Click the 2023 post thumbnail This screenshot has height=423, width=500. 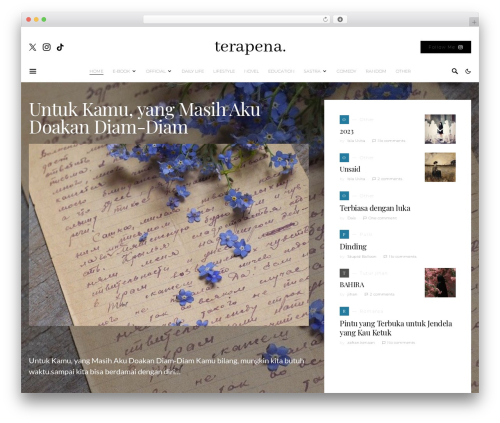pyautogui.click(x=440, y=129)
